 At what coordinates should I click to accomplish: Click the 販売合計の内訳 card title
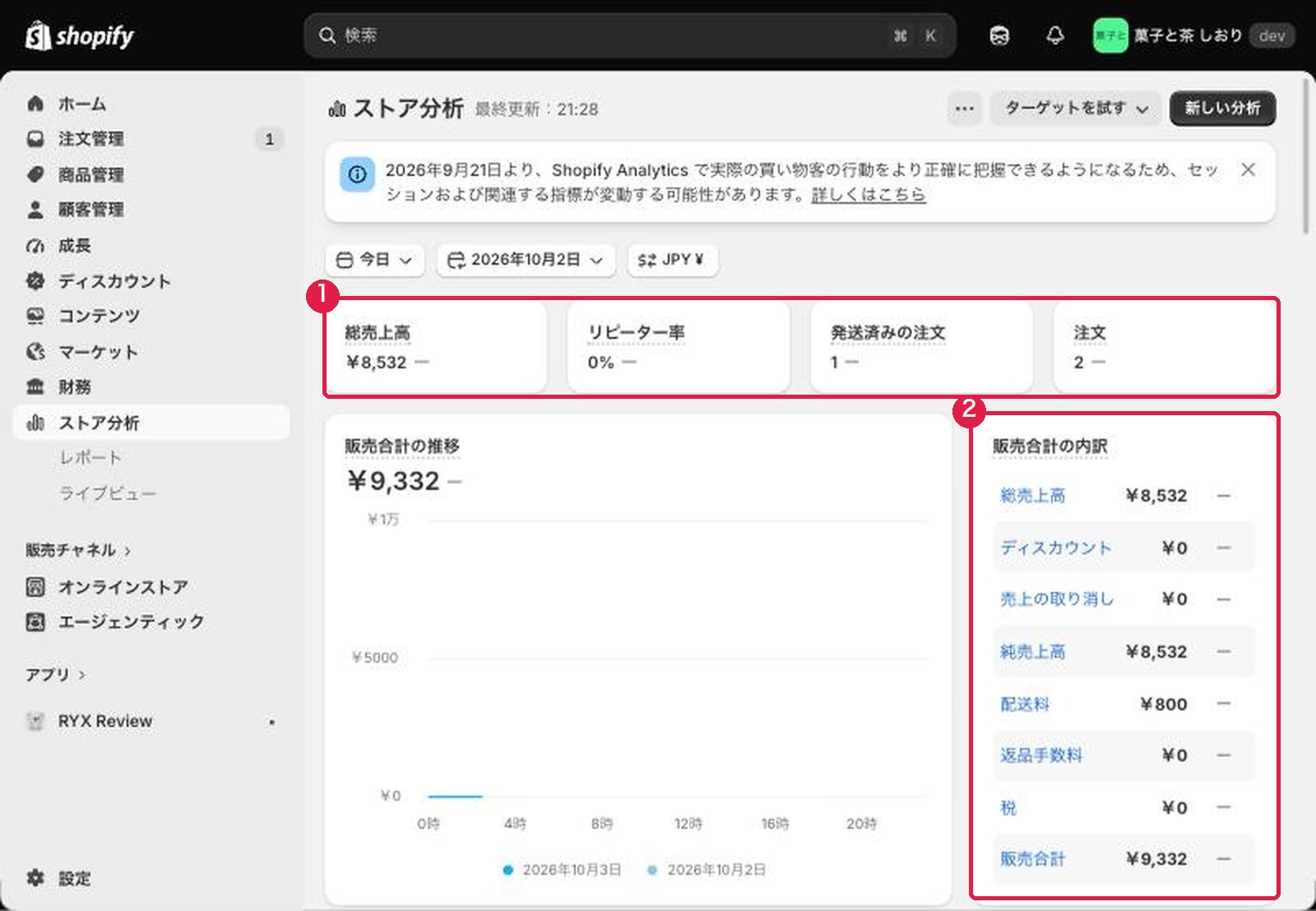pos(1050,446)
